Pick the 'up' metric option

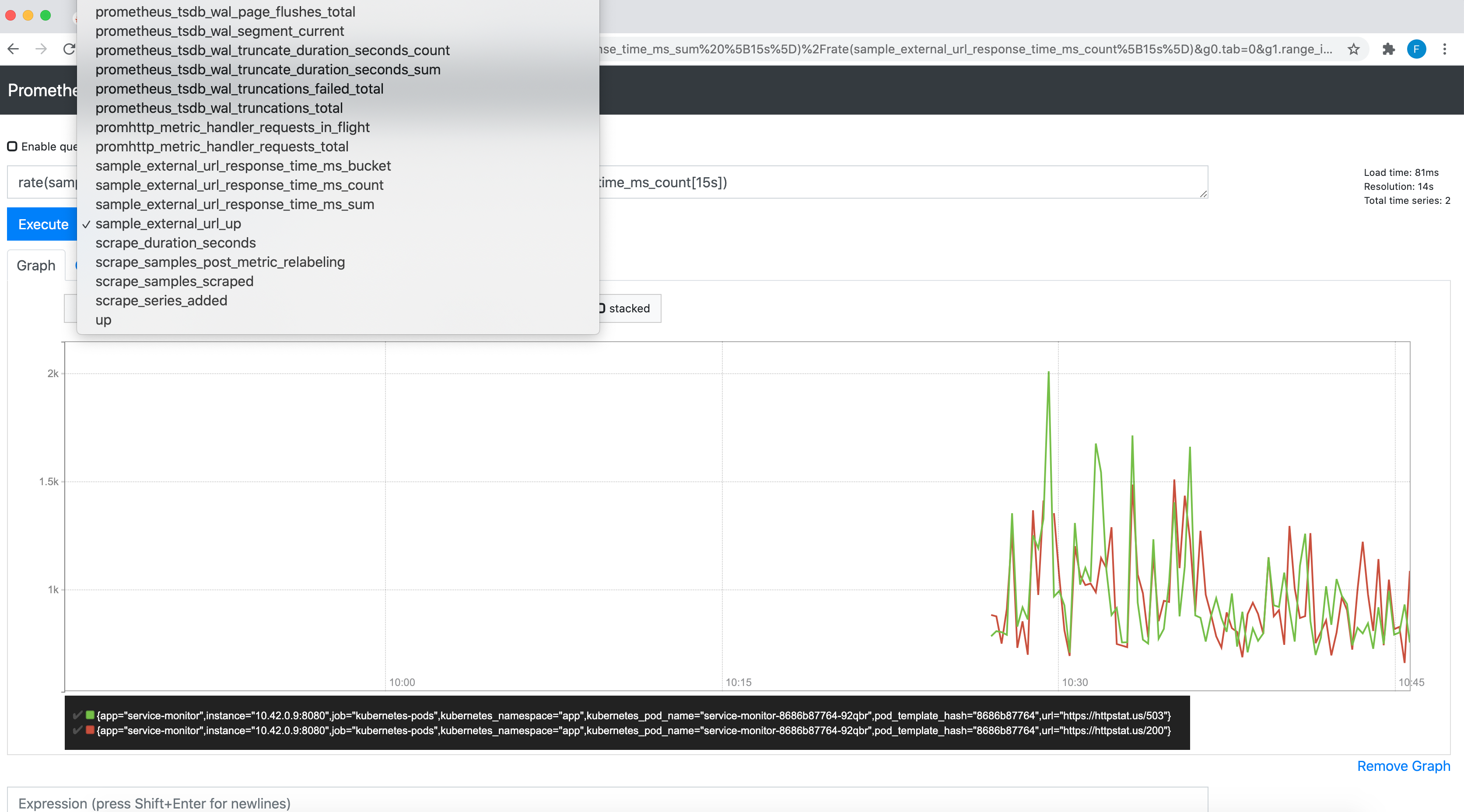coord(103,320)
